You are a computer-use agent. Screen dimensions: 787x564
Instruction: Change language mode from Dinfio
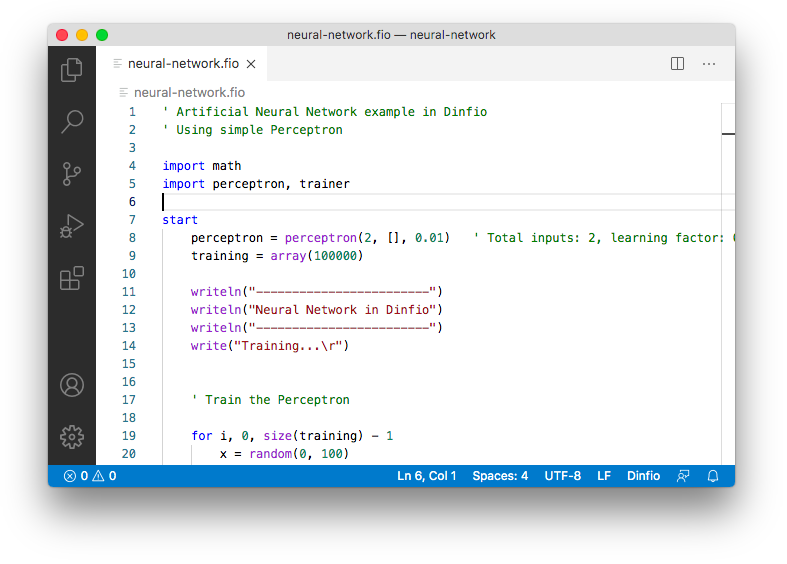[x=643, y=476]
